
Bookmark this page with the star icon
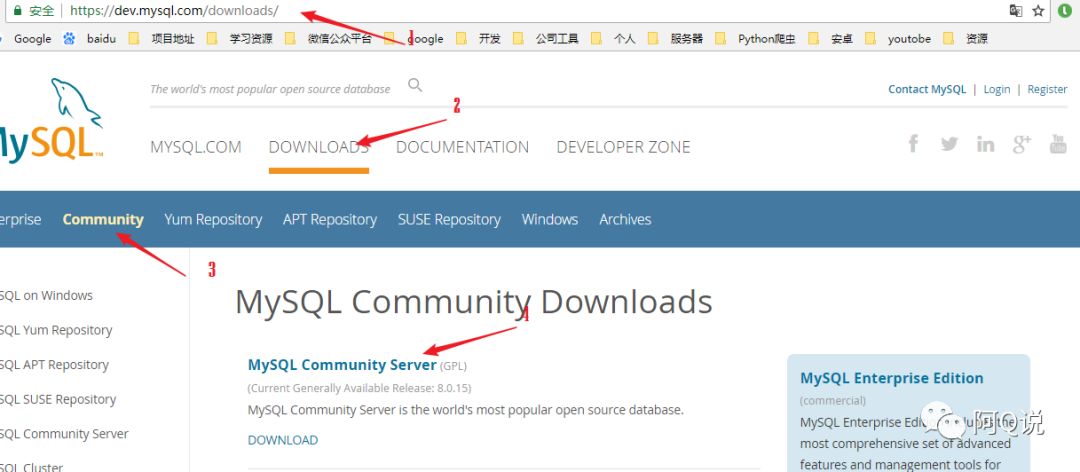pyautogui.click(x=1039, y=11)
